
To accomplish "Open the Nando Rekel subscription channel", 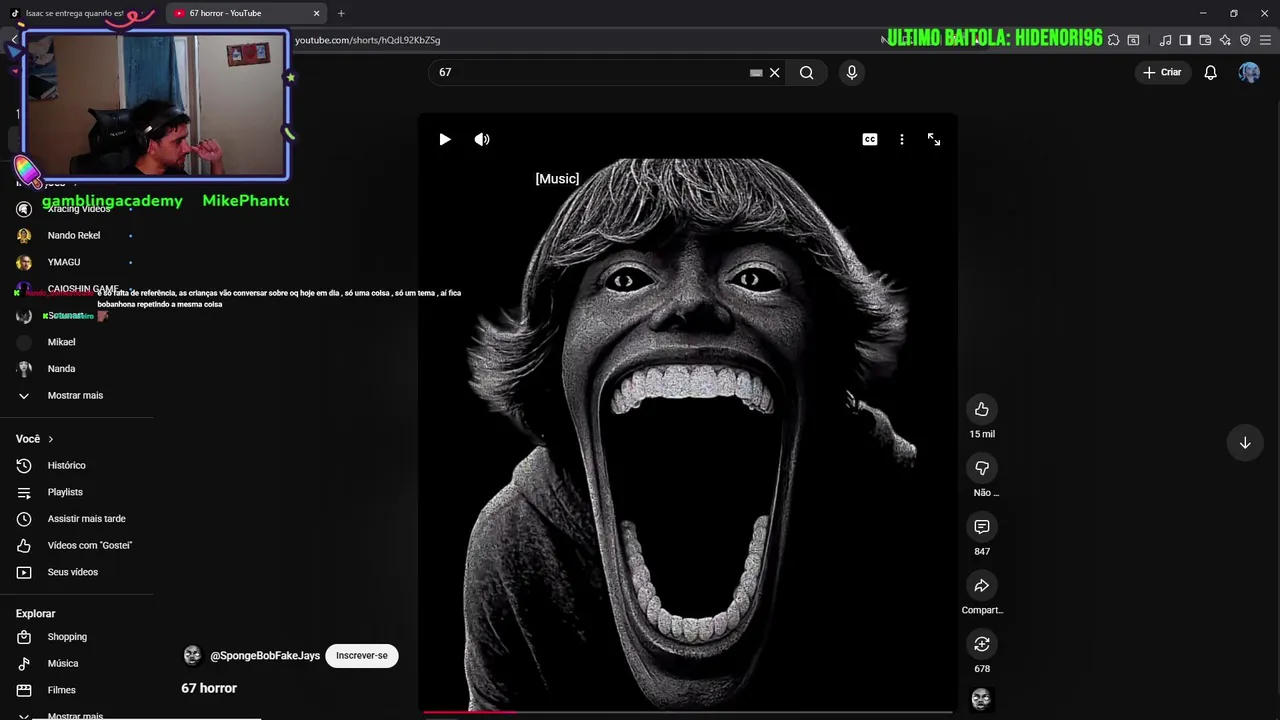I will [x=74, y=235].
